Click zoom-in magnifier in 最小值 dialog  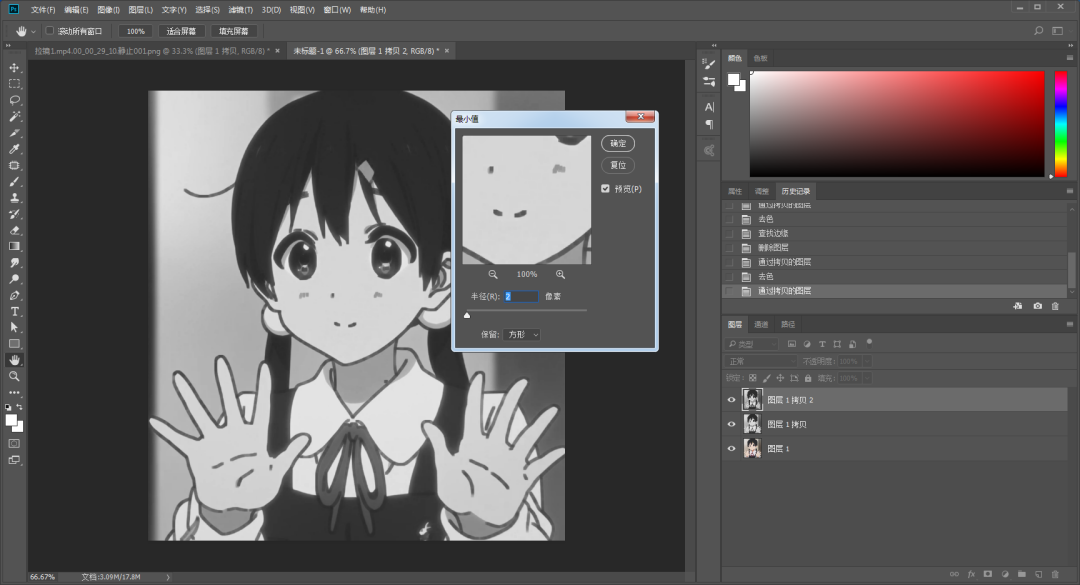click(x=561, y=274)
